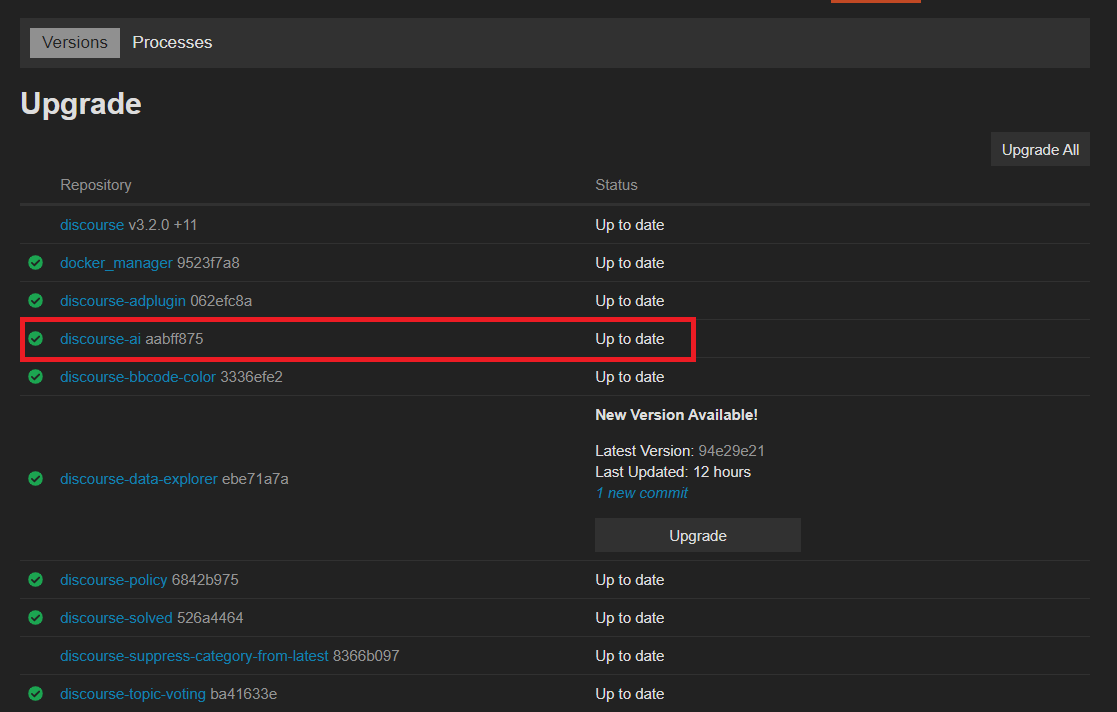Click commit hash aabff875
Image resolution: width=1117 pixels, height=712 pixels.
[x=174, y=339]
